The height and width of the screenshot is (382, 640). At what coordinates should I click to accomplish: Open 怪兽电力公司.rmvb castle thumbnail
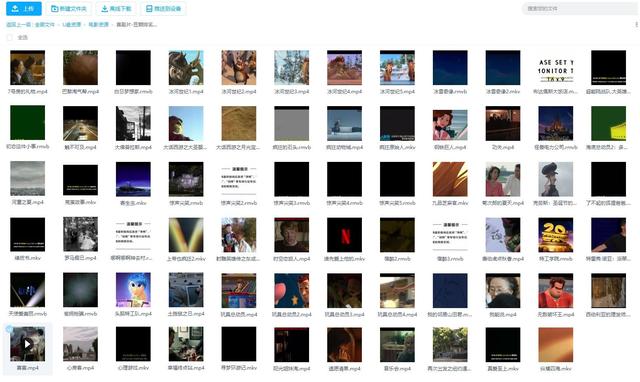pos(556,123)
